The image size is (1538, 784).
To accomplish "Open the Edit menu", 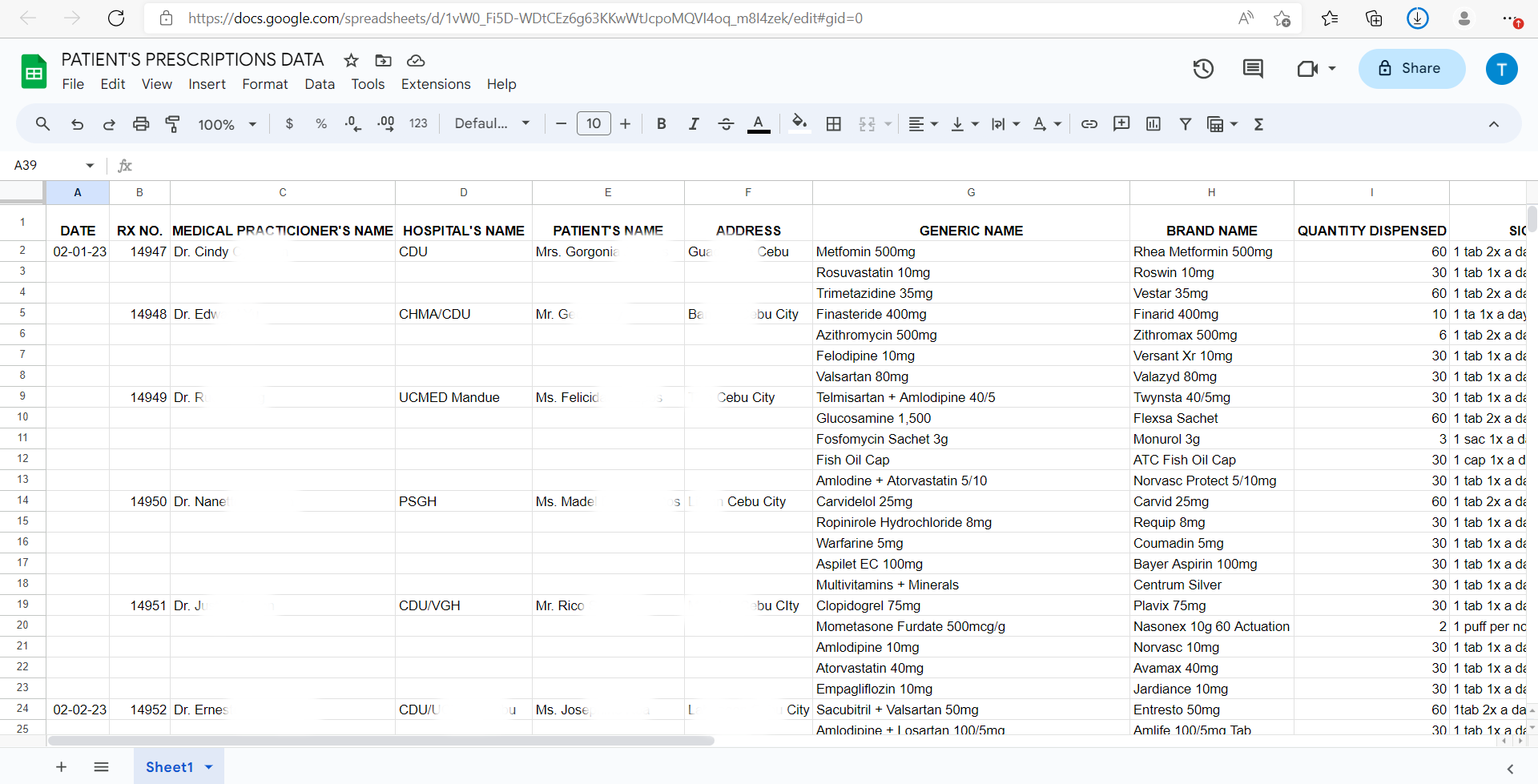I will (113, 84).
